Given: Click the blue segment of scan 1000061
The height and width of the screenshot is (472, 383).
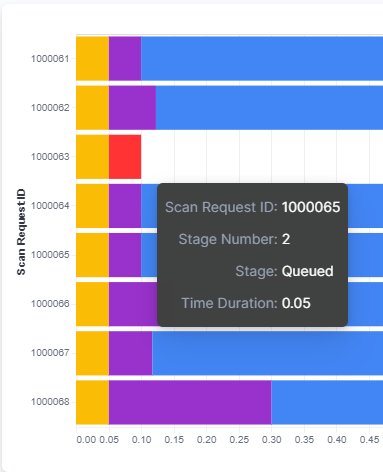Looking at the screenshot, I should click(262, 58).
